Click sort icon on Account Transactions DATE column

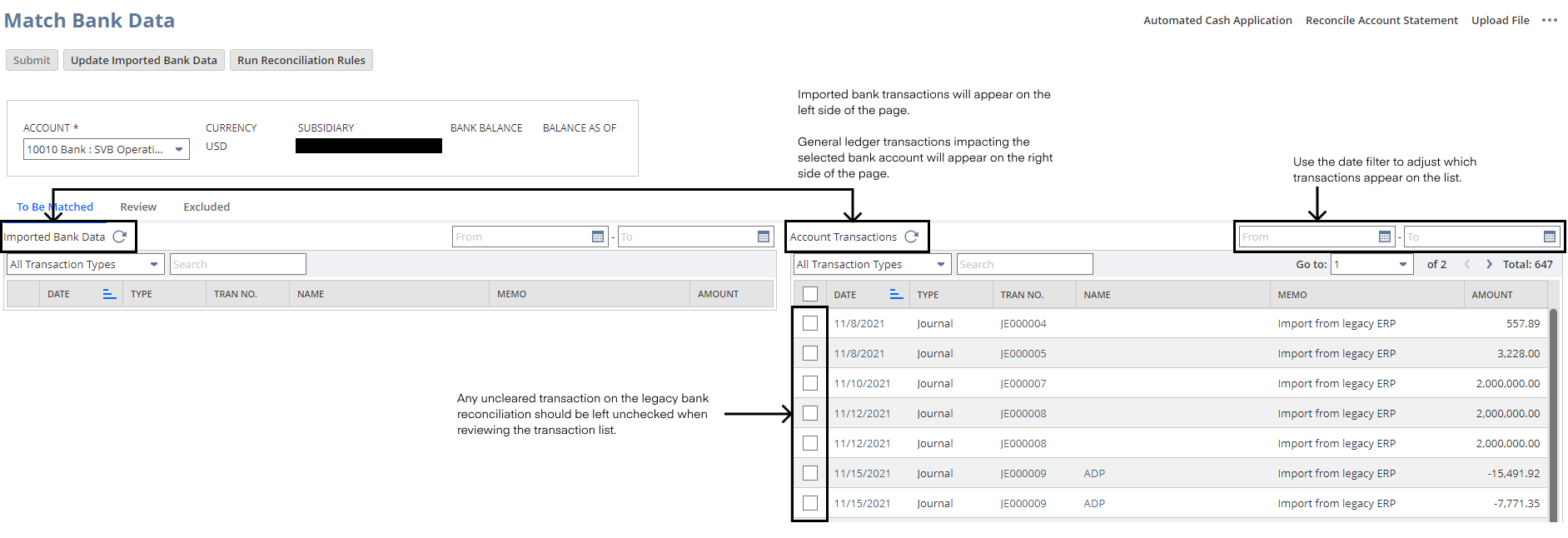(x=896, y=294)
